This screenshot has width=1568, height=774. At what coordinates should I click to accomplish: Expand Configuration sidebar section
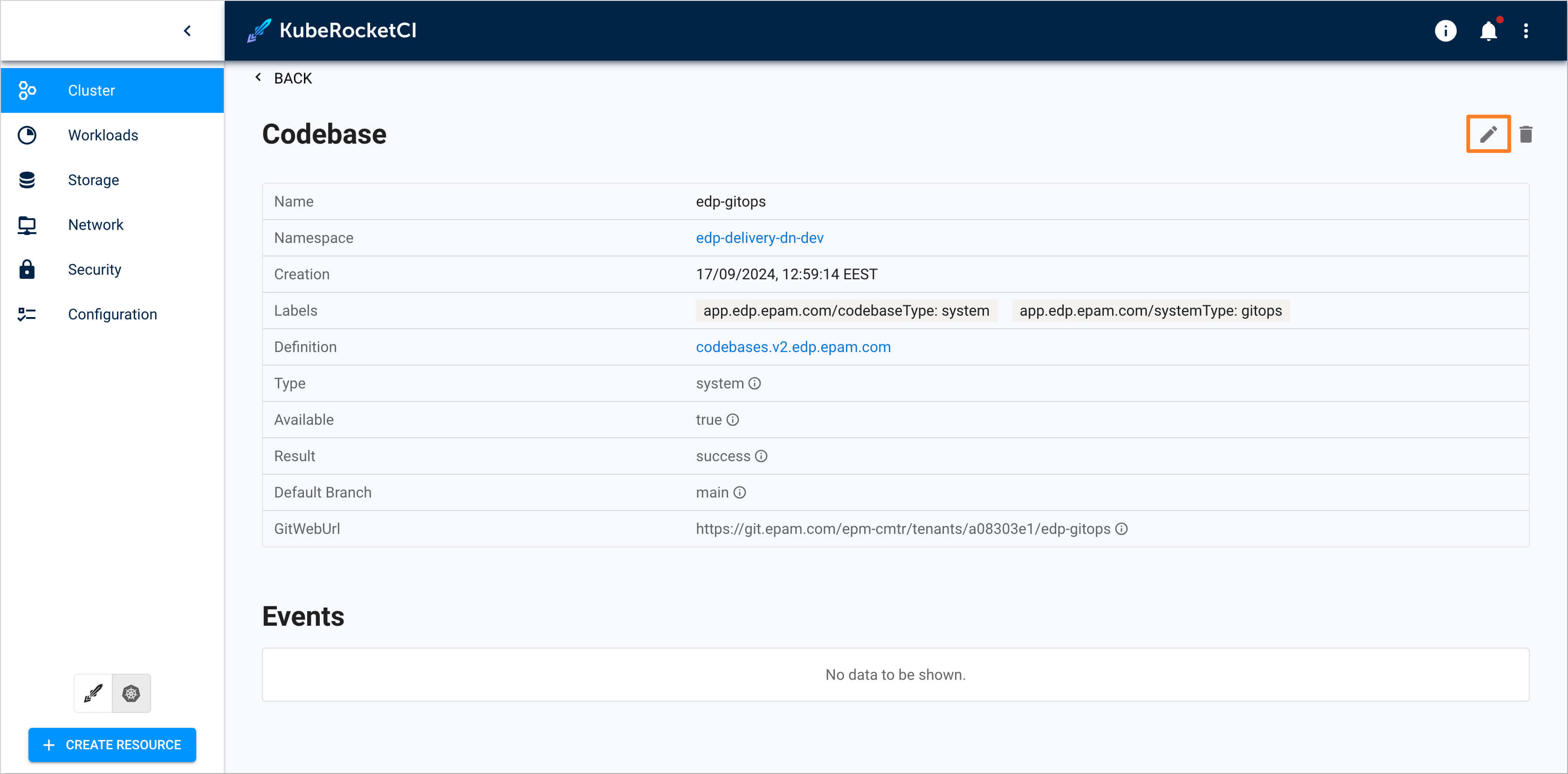(x=112, y=314)
